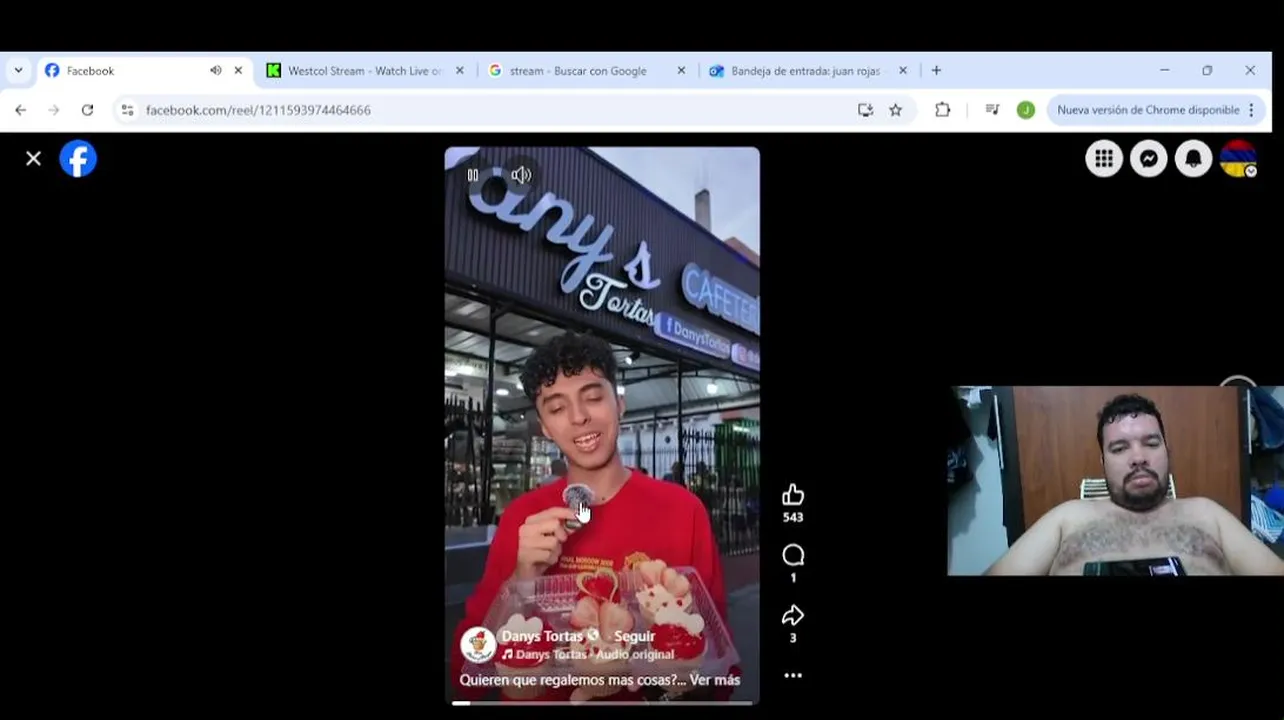1284x720 pixels.
Task: Bookmark this page with star icon
Action: pos(896,110)
